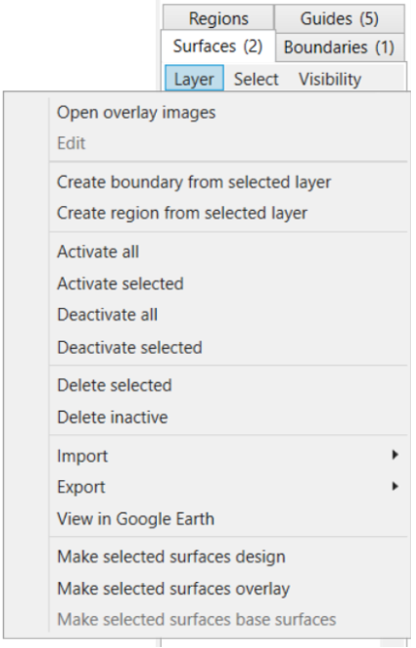Open the Visibility menu
The height and width of the screenshot is (648, 416).
click(330, 79)
